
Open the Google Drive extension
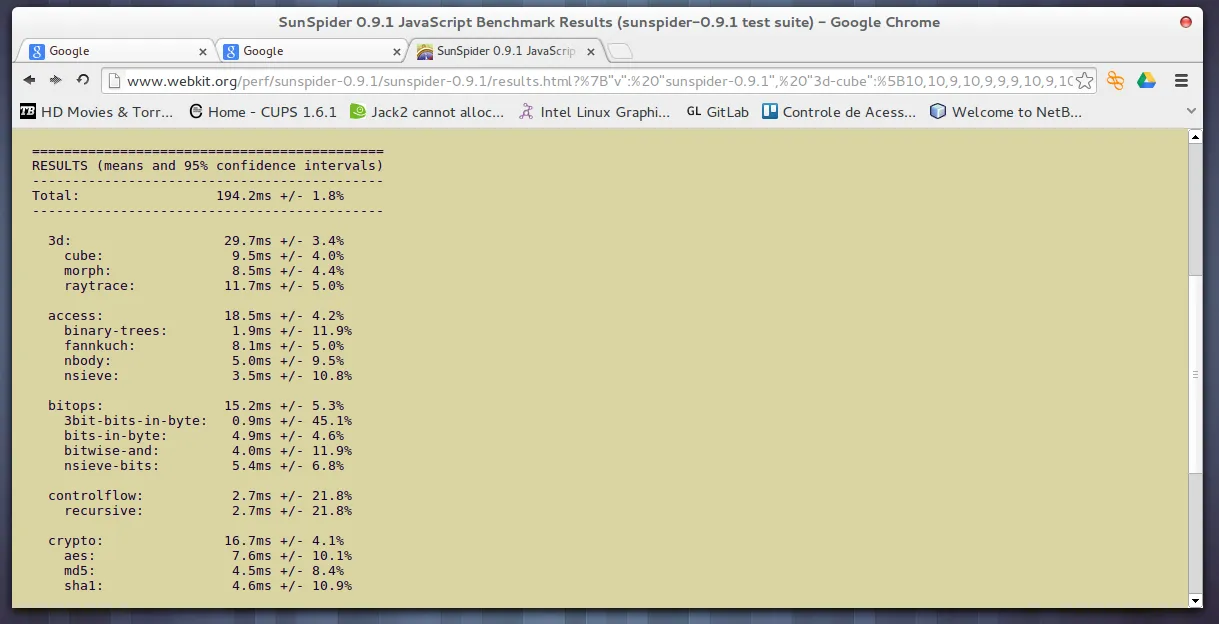click(x=1146, y=80)
